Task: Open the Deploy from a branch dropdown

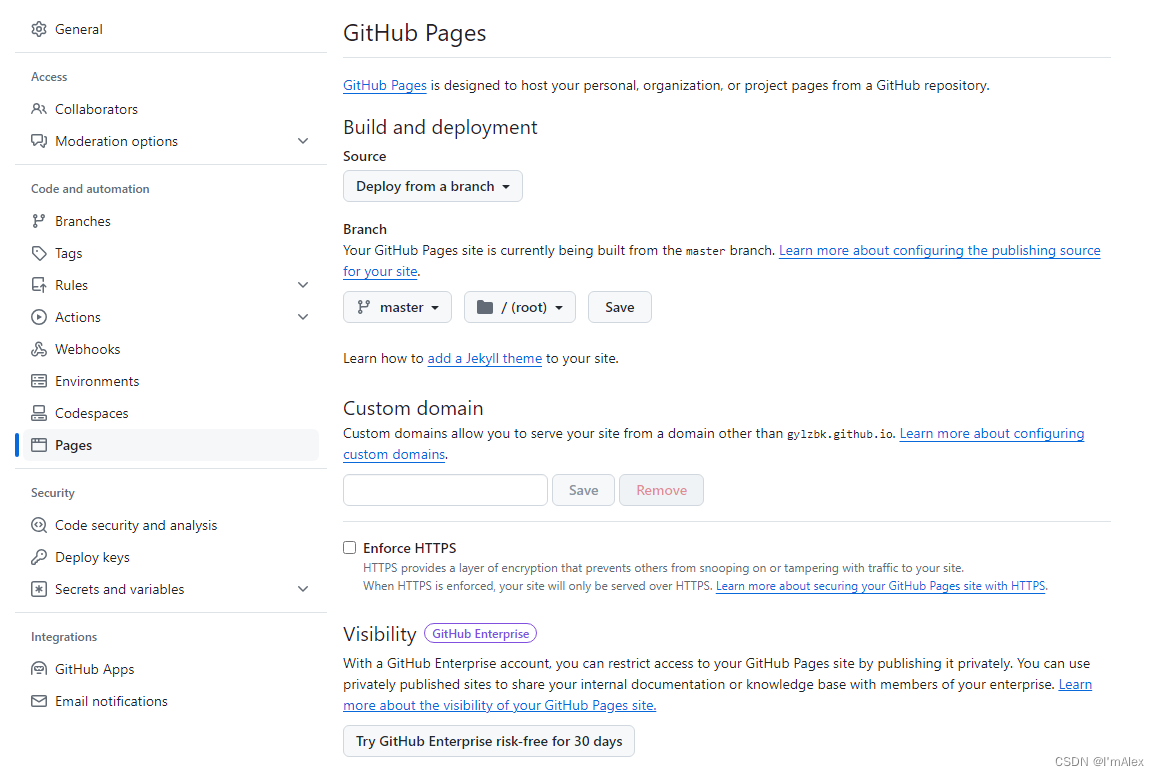Action: [x=433, y=186]
